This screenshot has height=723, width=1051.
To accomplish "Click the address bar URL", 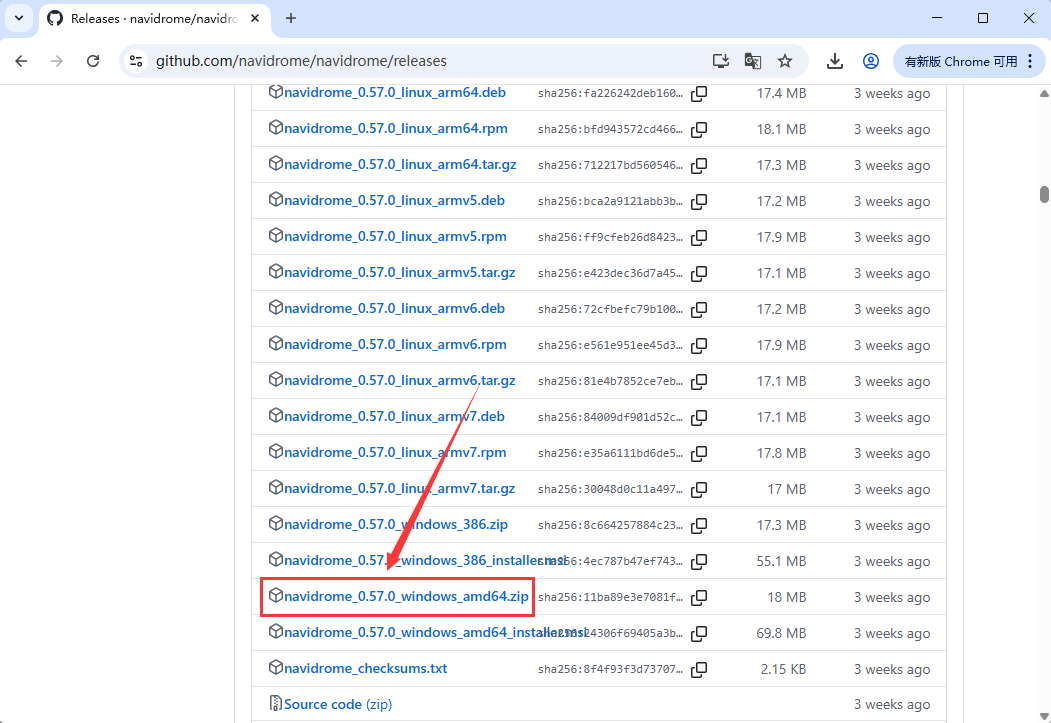I will pyautogui.click(x=301, y=61).
